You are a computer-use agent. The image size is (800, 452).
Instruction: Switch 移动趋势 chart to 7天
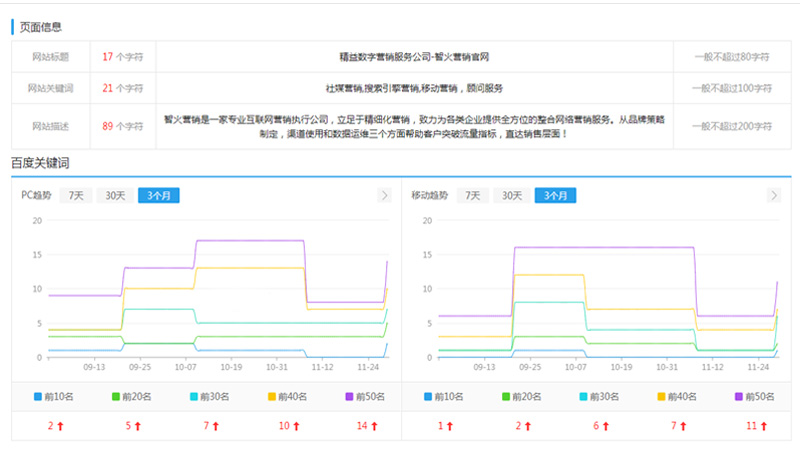click(x=472, y=196)
